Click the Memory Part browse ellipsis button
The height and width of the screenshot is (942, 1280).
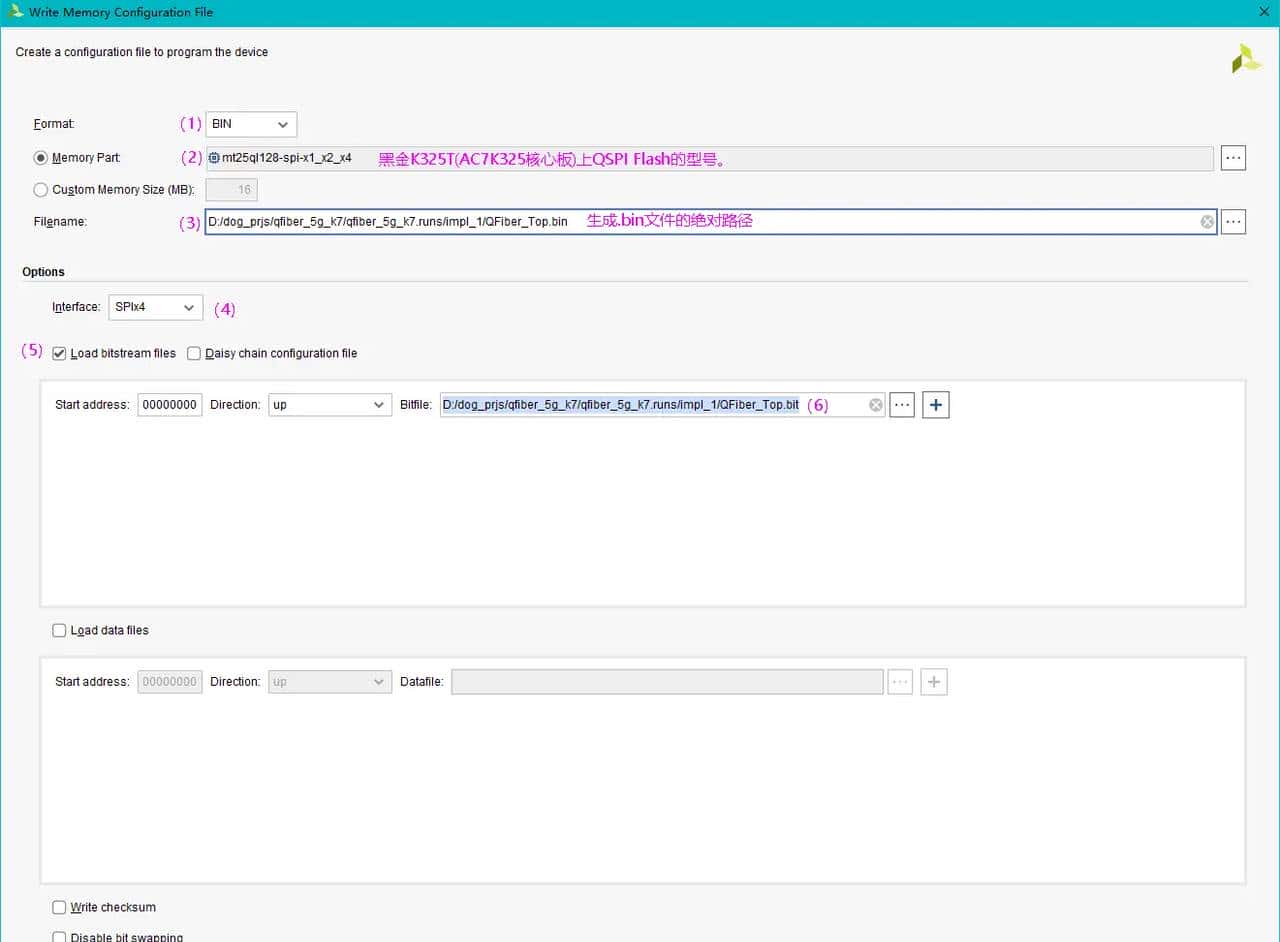1233,158
